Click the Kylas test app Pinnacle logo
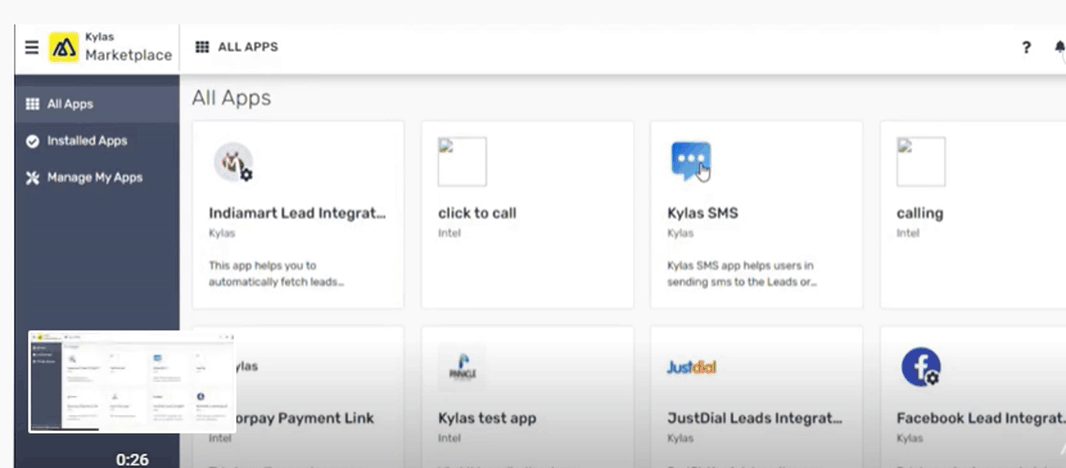Screen dimensions: 1066x468 (x=462, y=367)
